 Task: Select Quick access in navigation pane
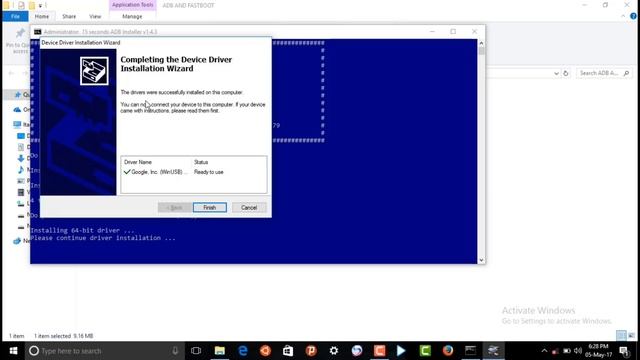21,95
